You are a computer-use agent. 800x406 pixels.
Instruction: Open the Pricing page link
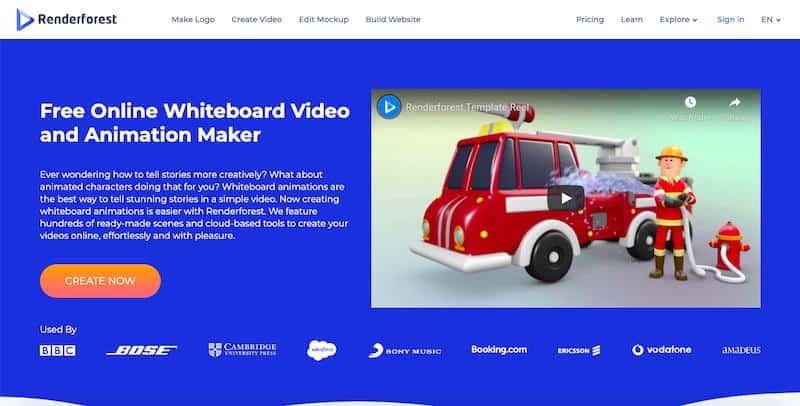pyautogui.click(x=590, y=19)
